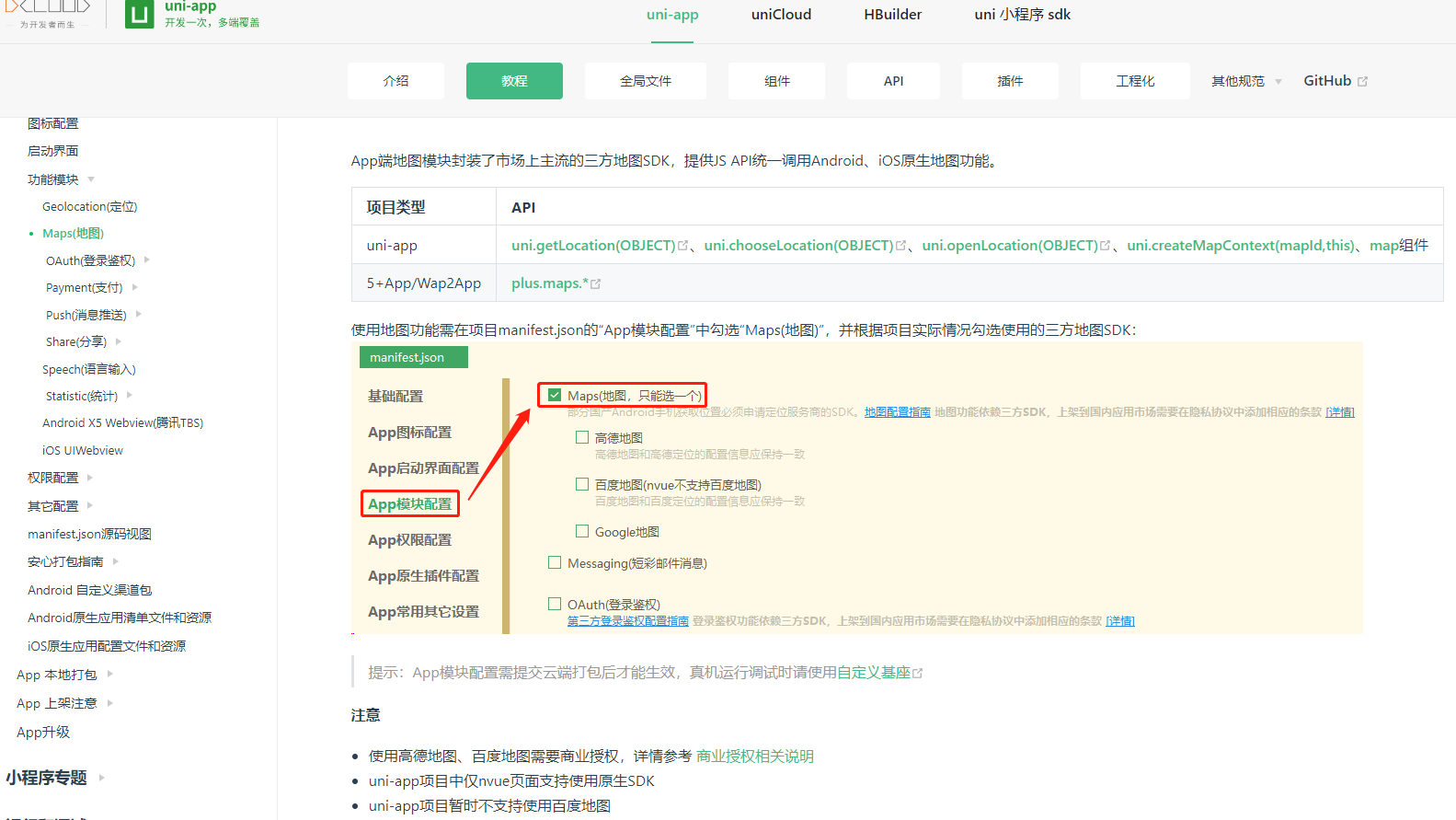
Task: Open map组件 link in table
Action: coord(1399,246)
